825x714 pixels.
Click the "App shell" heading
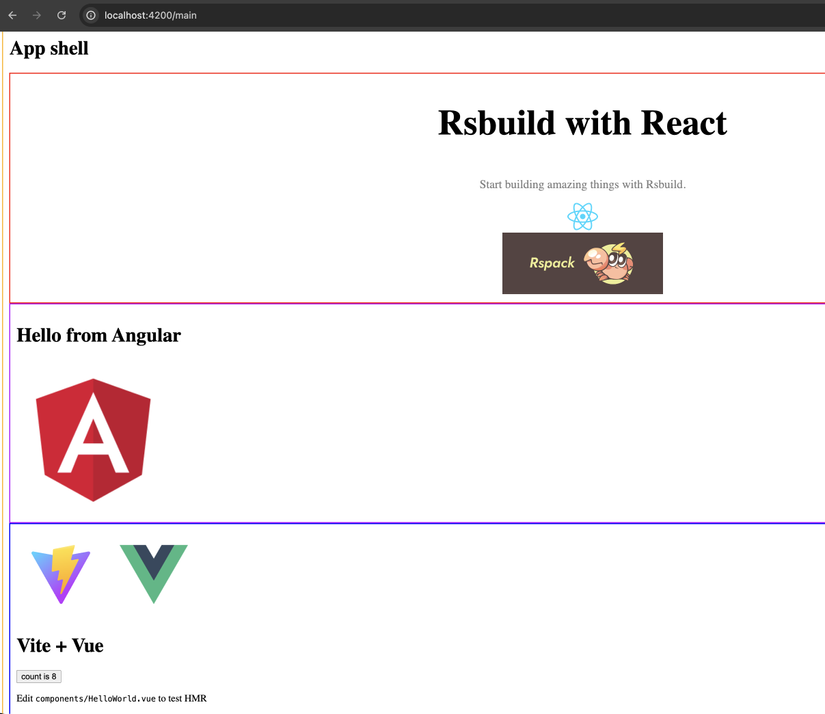click(x=49, y=48)
